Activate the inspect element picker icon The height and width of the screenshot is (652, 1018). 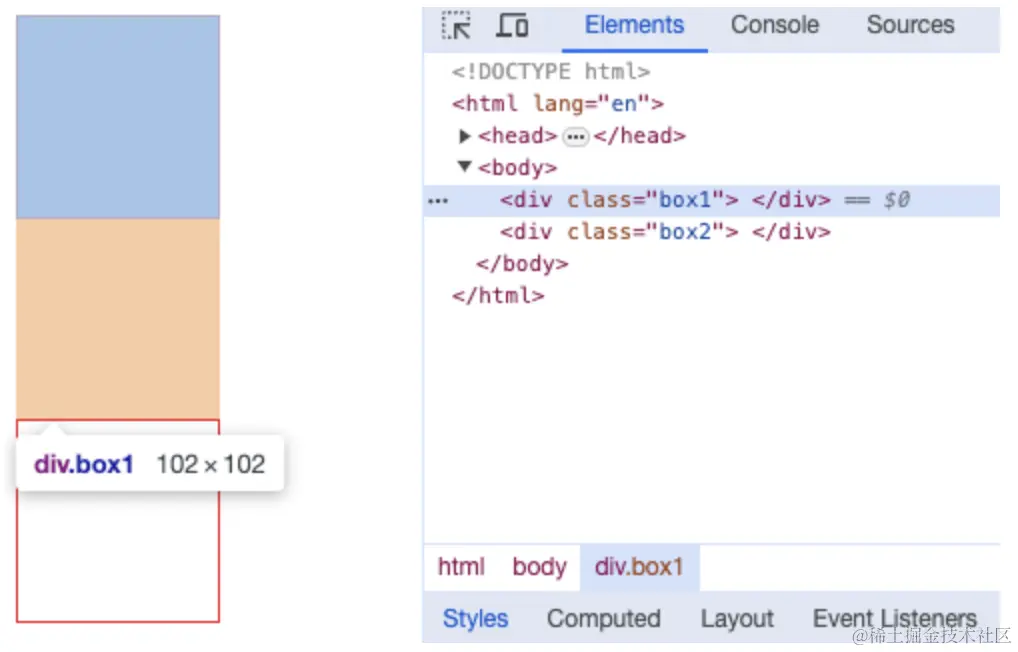pyautogui.click(x=456, y=26)
